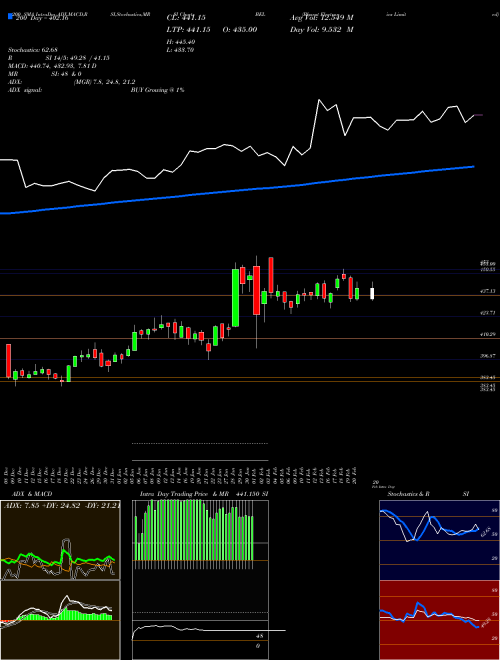Open the red RSI chart panel
This screenshot has width=500, height=660.
(x=439, y=620)
